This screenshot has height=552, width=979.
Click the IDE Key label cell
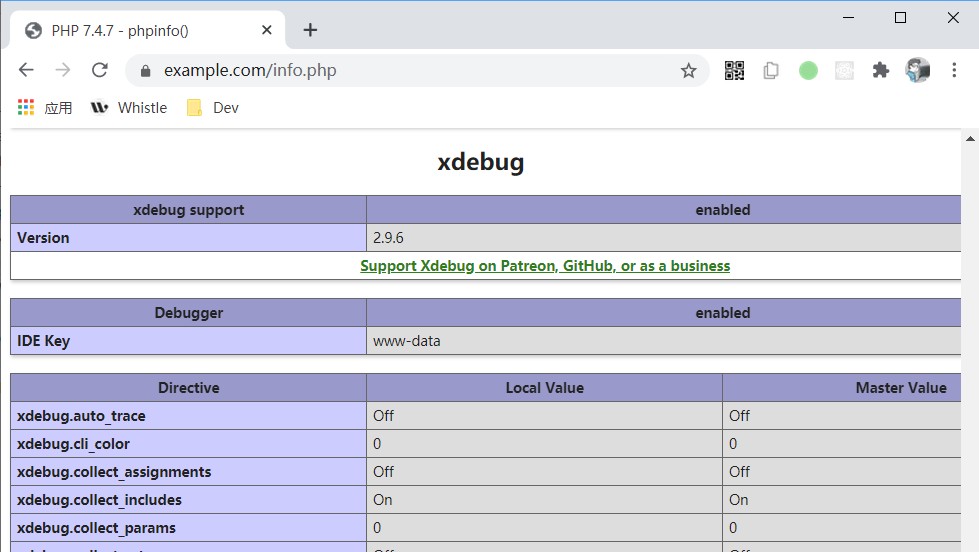click(189, 341)
